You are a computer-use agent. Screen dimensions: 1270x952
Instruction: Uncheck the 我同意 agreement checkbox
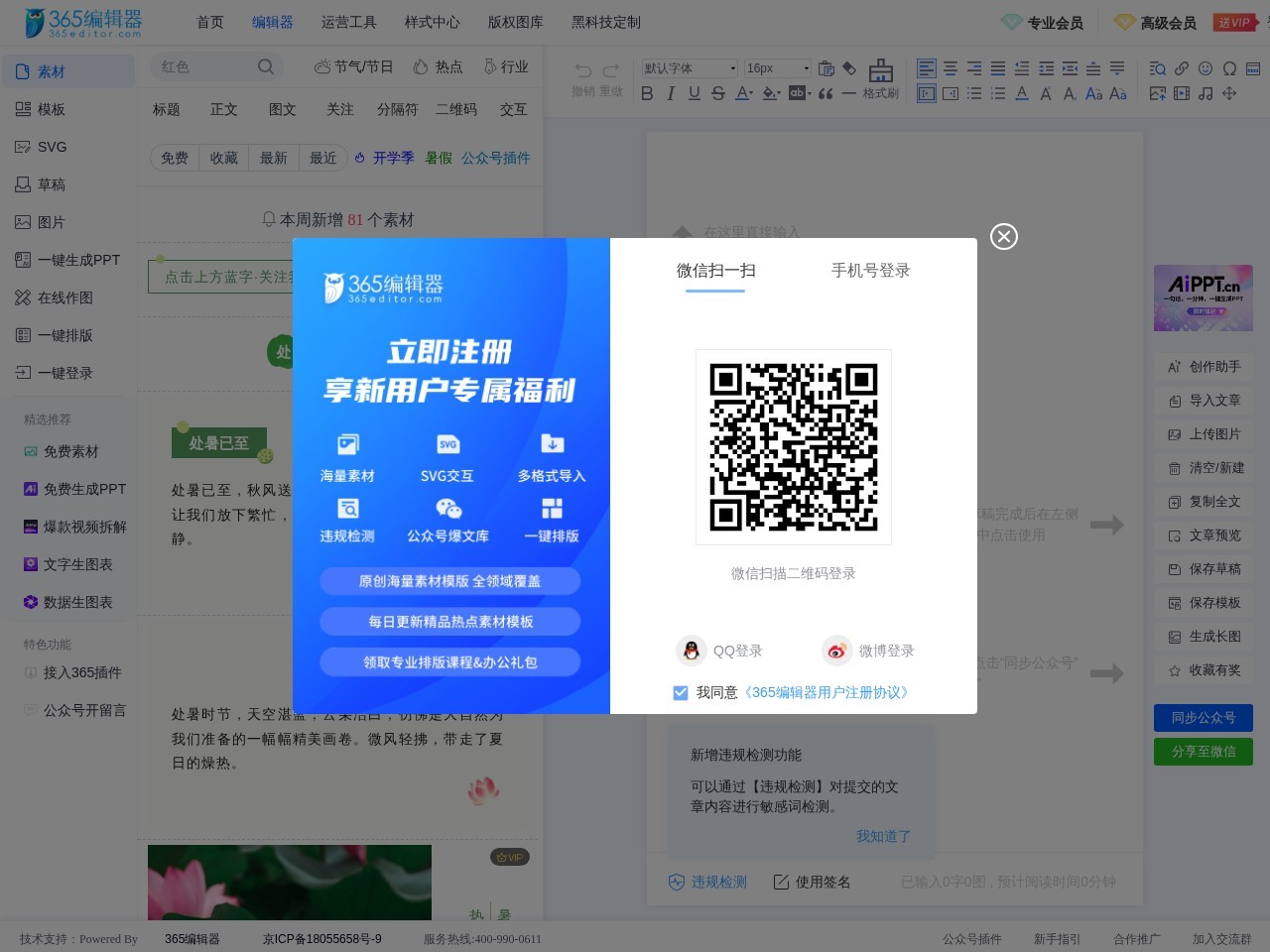pos(681,692)
